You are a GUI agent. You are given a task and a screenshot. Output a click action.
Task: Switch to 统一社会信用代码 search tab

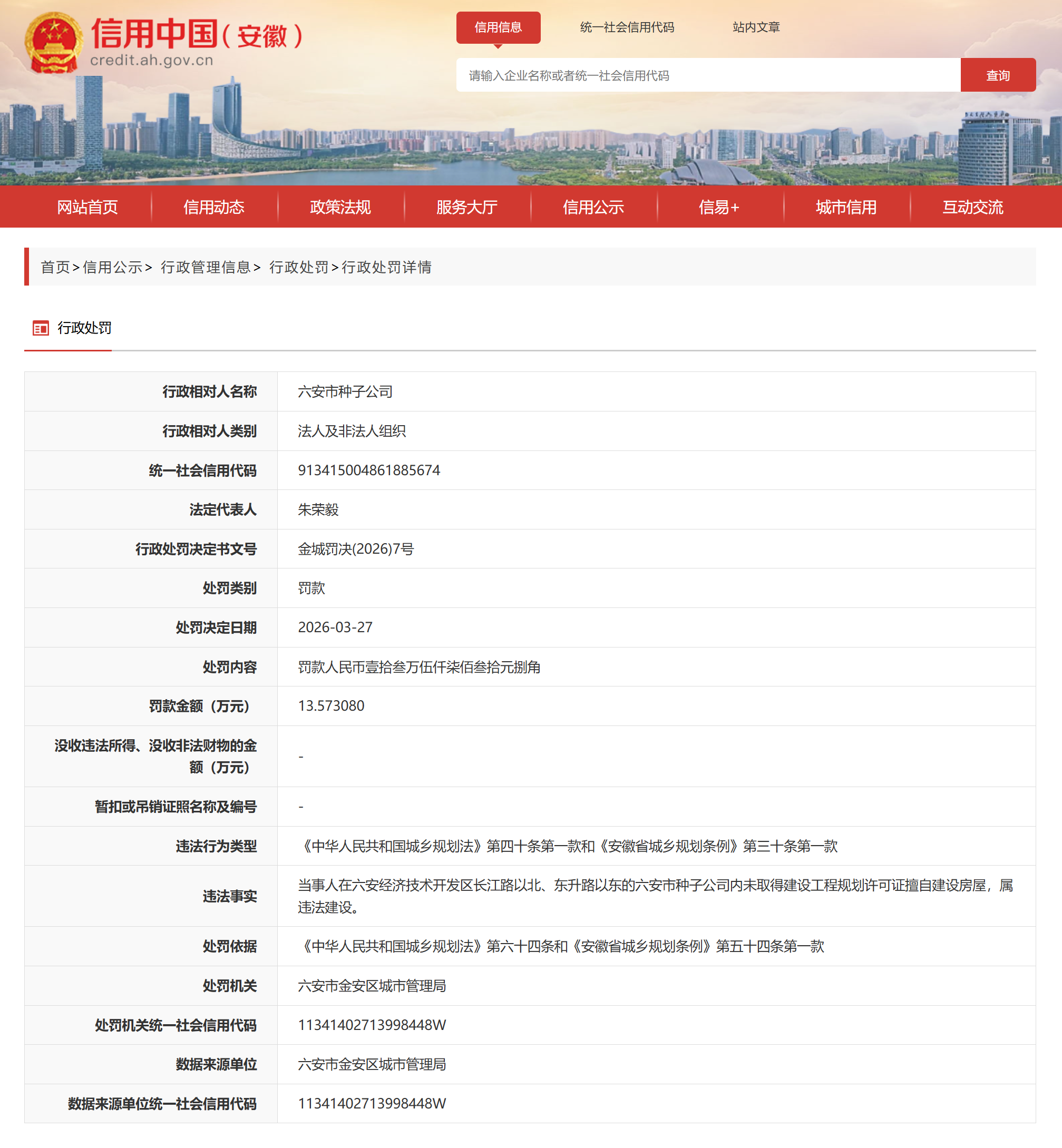pos(627,27)
